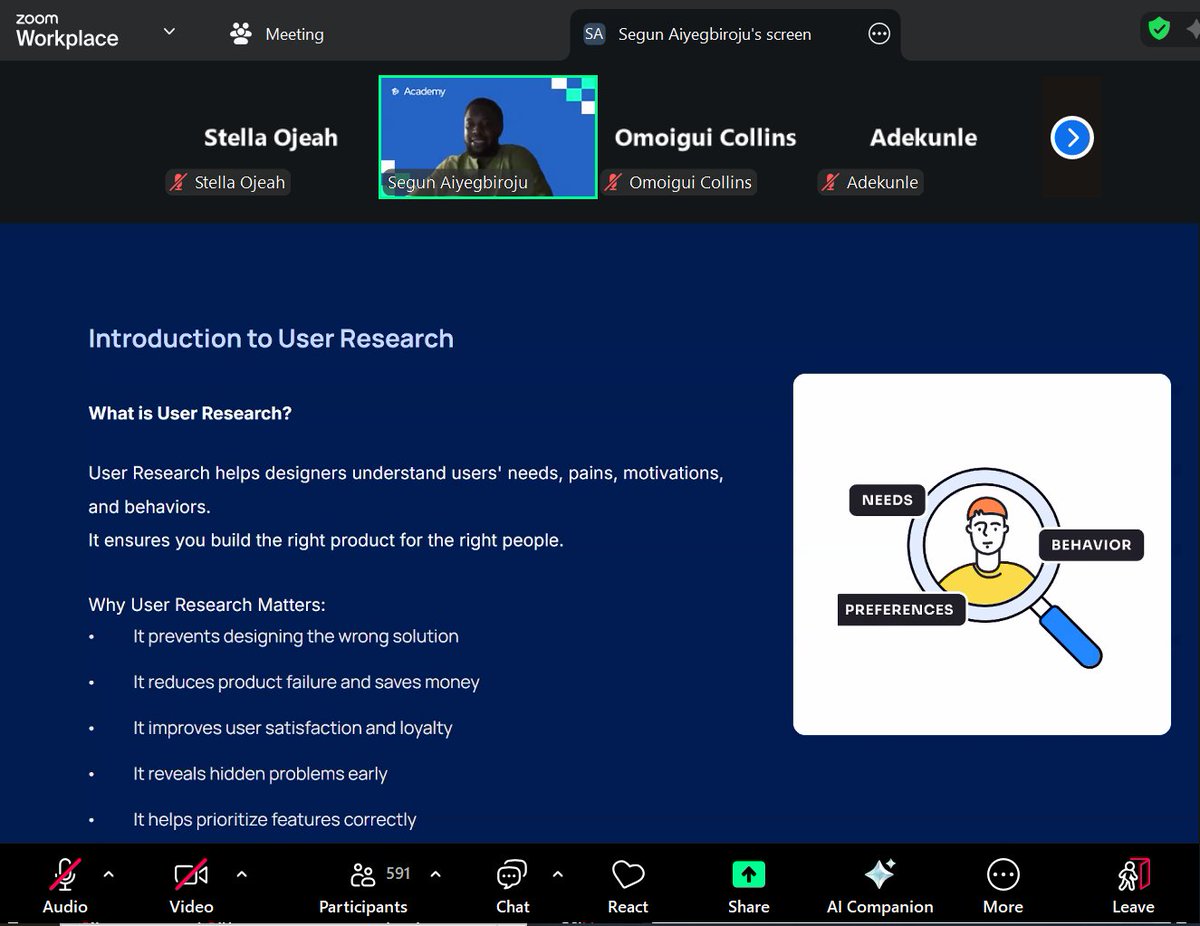Click 'It reduces product failure and saves money'
Screen dimensions: 1200x926
306,682
